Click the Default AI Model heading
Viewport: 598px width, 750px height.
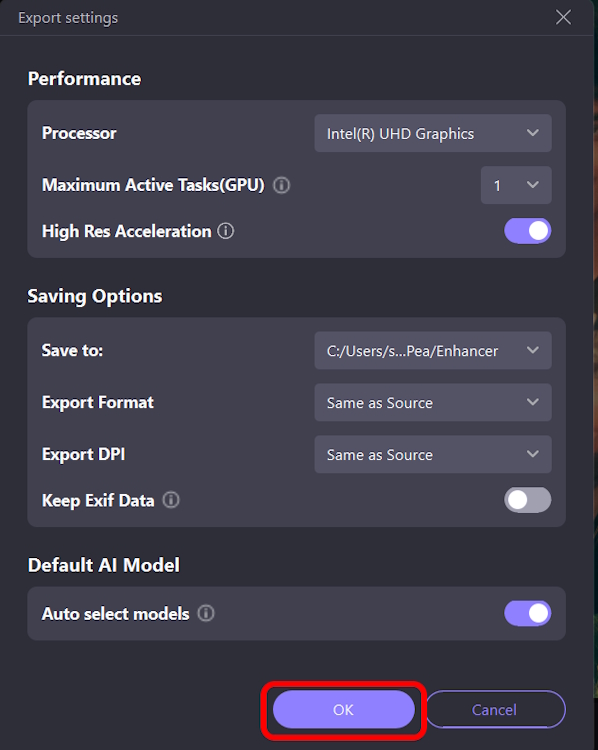point(104,565)
